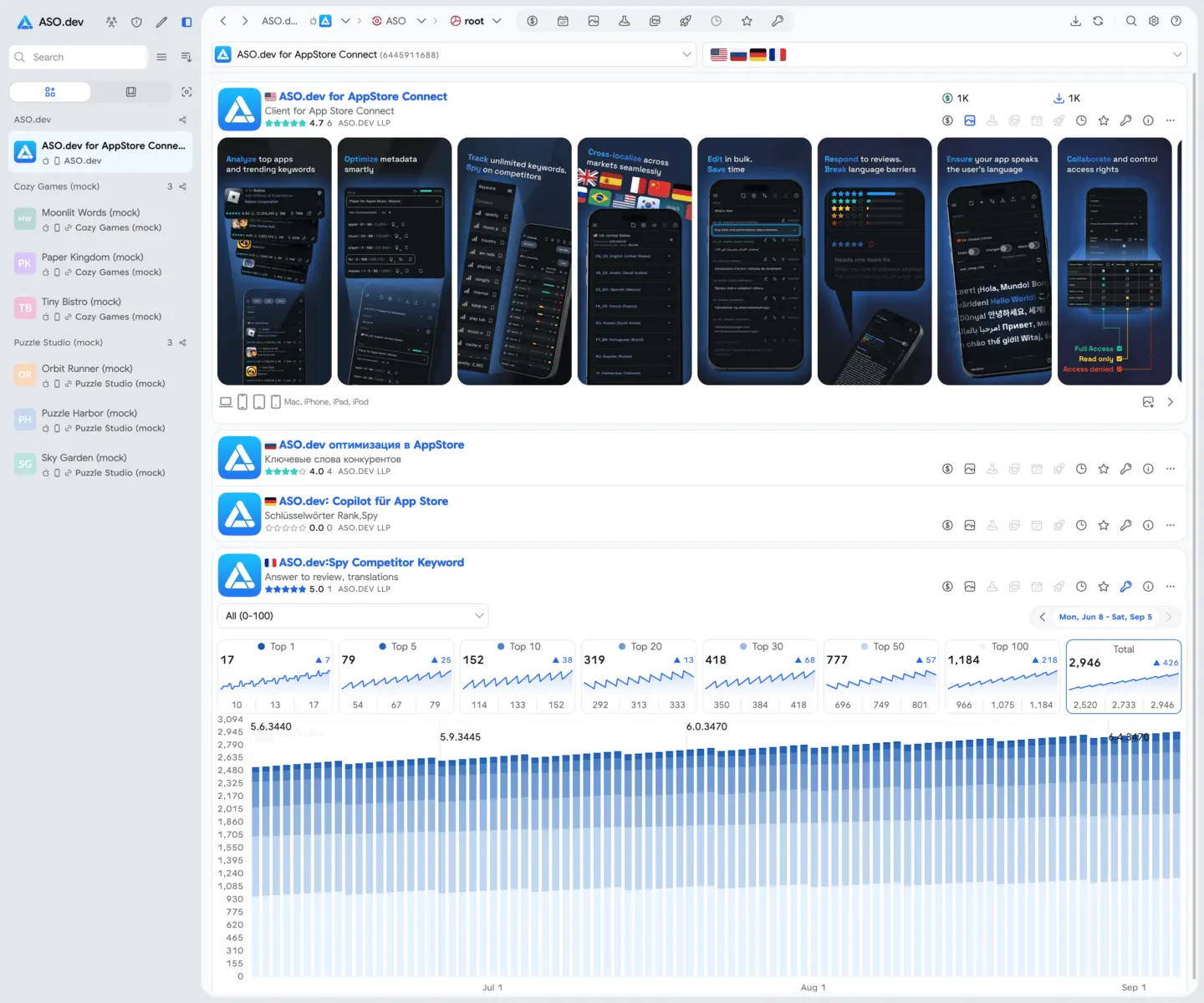Open the ASO.dev for AppStore Connect link
This screenshot has width=1204, height=1003.
(363, 97)
